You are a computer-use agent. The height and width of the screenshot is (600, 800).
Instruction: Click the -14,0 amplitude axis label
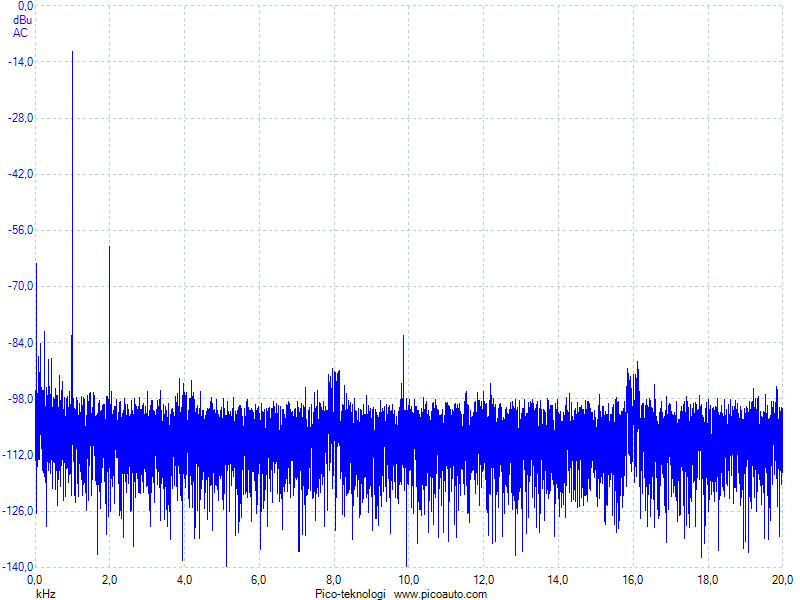pyautogui.click(x=21, y=62)
